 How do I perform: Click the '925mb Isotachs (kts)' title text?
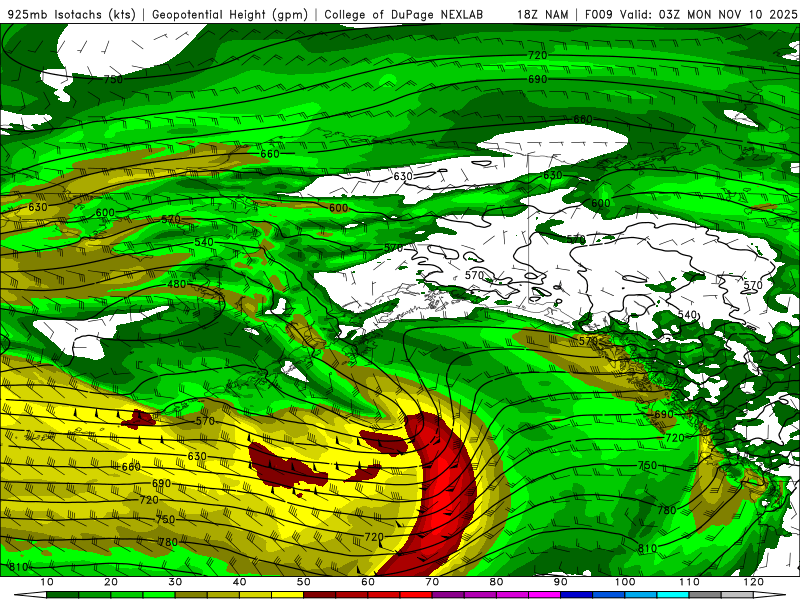(72, 14)
